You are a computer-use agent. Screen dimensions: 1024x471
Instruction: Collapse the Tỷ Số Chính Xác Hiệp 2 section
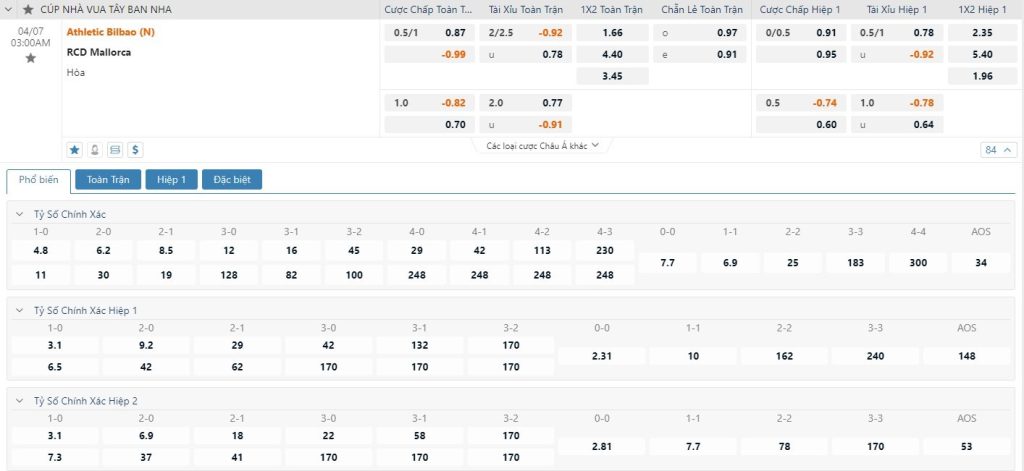point(21,400)
